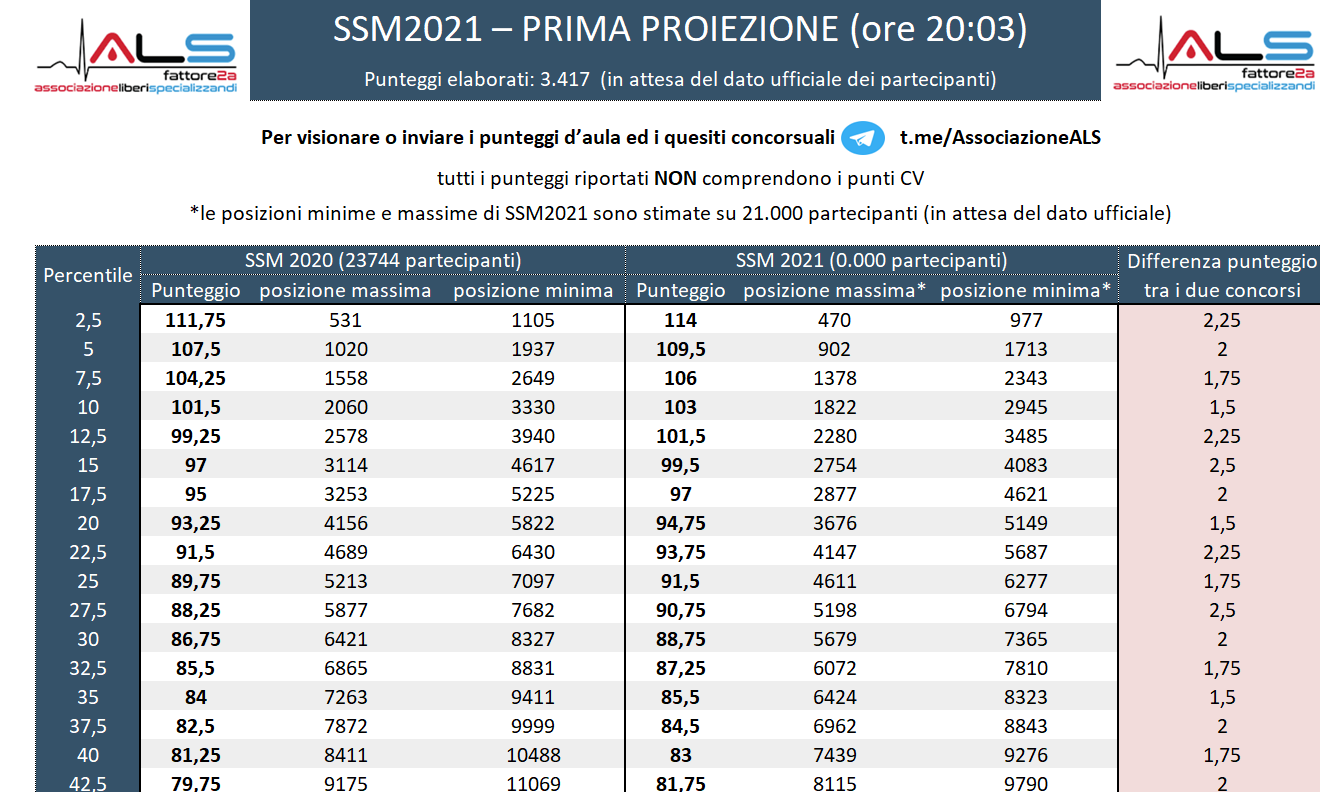Click the right ALS association logo
Screen dimensions: 1320x792
1215,58
